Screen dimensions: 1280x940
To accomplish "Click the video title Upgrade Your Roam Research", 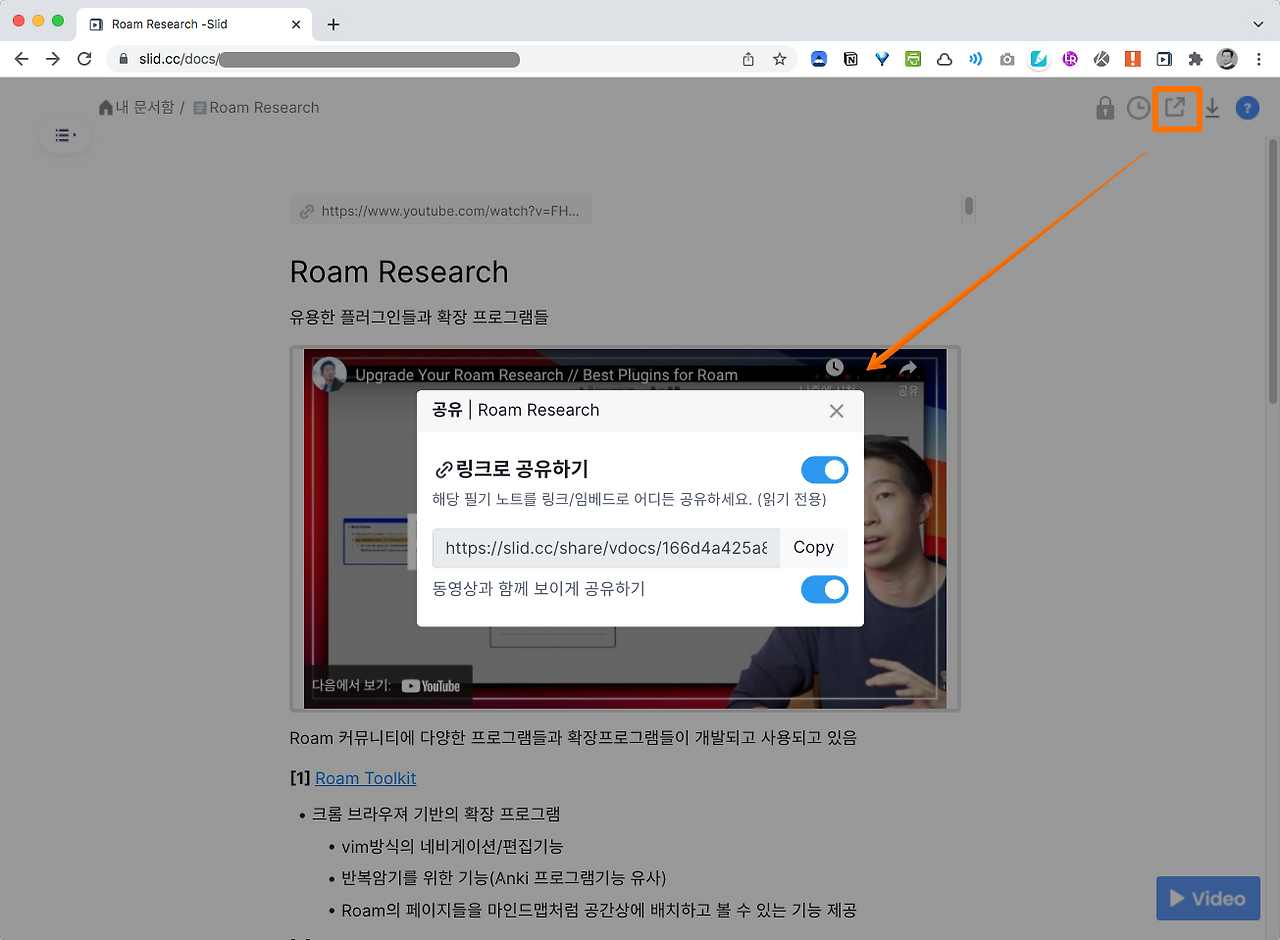I will point(546,376).
